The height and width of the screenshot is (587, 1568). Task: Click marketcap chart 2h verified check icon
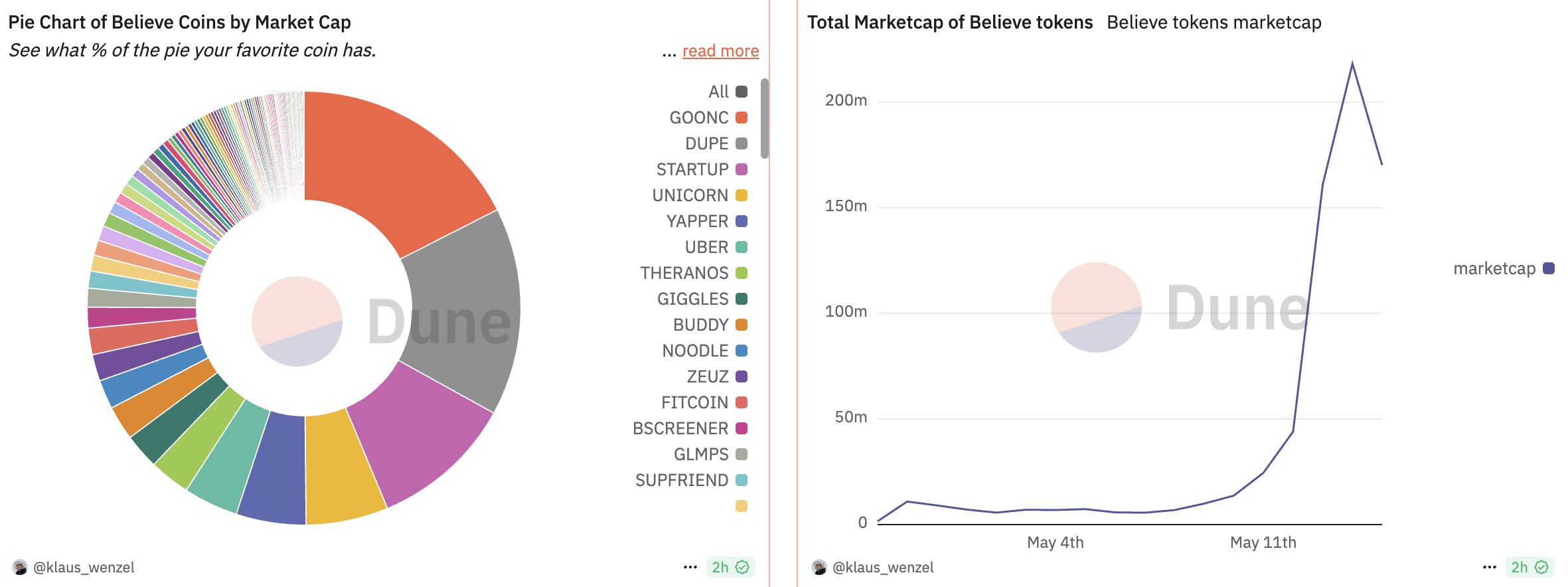1542,567
